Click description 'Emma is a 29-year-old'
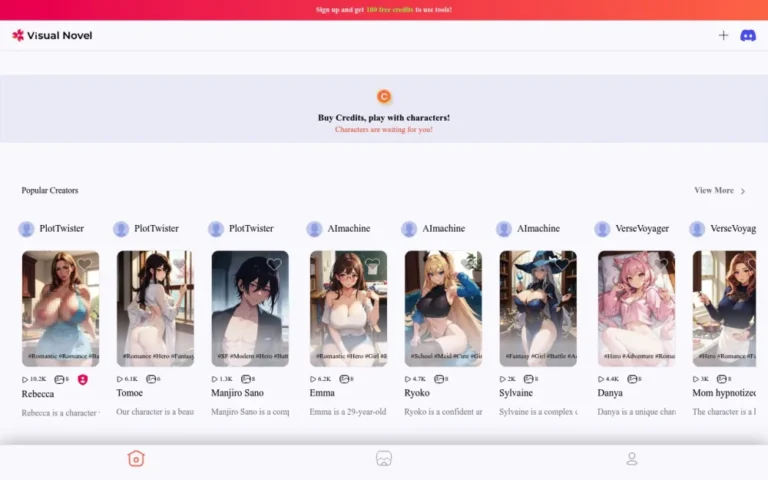 click(348, 412)
